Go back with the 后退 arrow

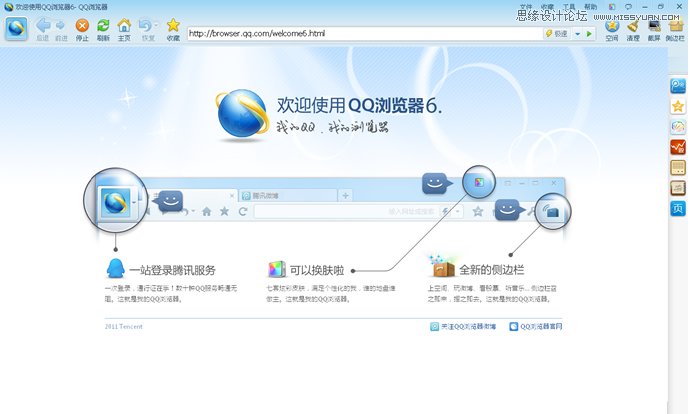[x=43, y=26]
